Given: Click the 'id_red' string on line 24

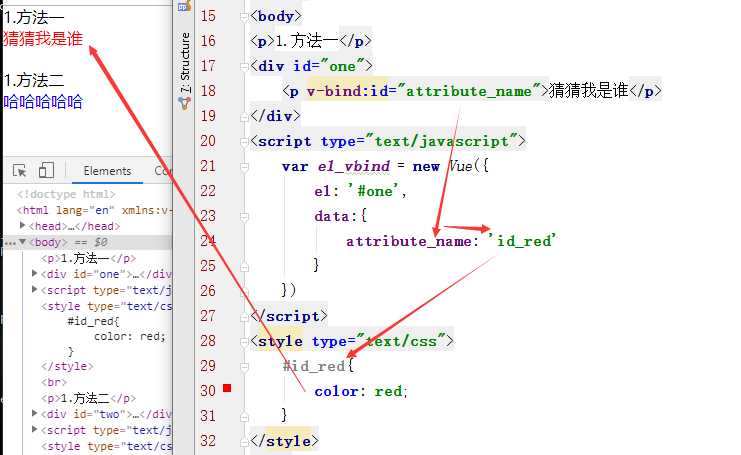Looking at the screenshot, I should point(522,241).
